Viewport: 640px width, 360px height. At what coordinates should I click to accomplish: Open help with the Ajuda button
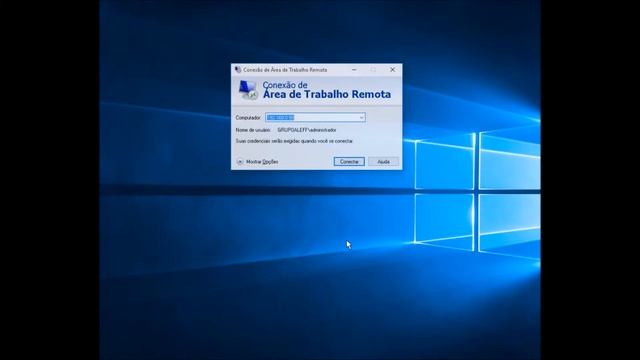(383, 162)
